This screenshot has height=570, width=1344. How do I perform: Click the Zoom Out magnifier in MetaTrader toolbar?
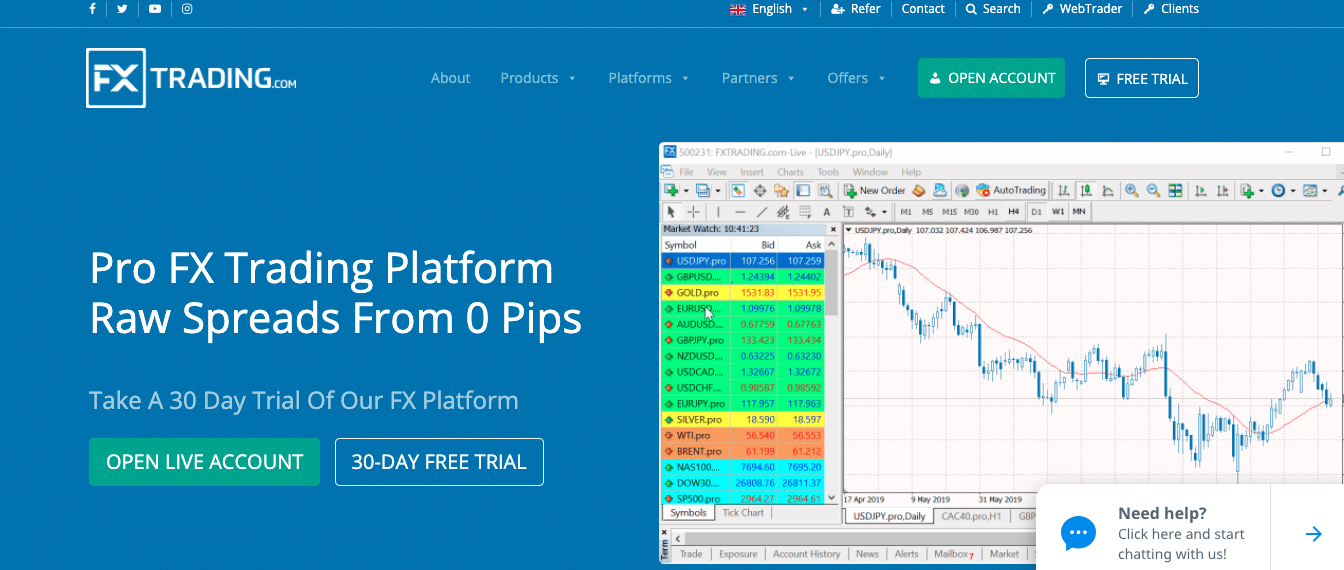coord(1153,190)
